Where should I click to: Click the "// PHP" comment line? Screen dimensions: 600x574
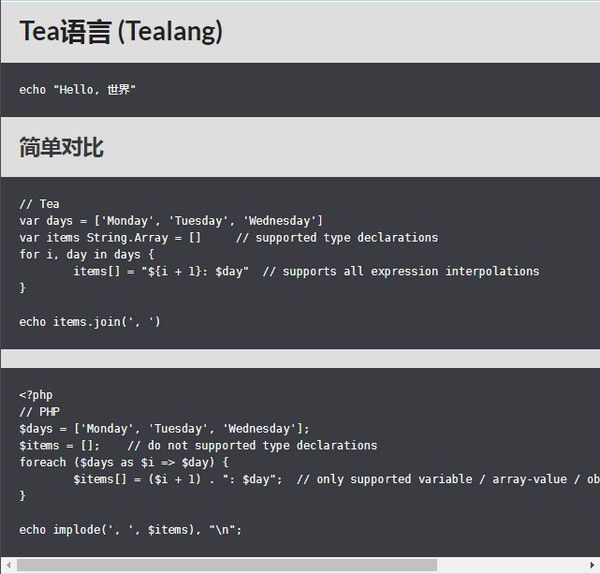pos(39,412)
